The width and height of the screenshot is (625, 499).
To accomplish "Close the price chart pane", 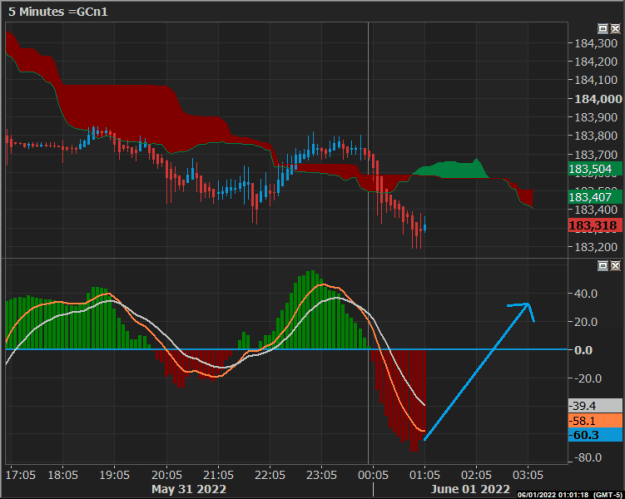I will coord(615,29).
